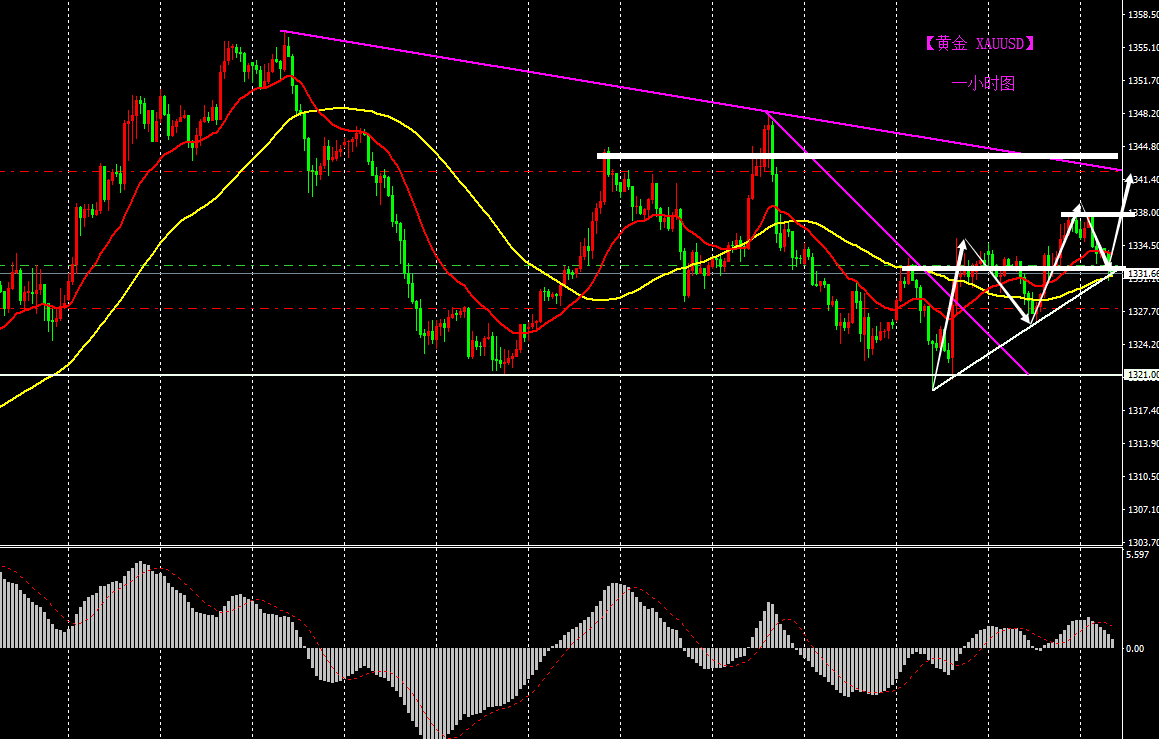Viewport: 1159px width, 739px height.
Task: Click the 1303.70 price axis label
Action: tap(1143, 542)
